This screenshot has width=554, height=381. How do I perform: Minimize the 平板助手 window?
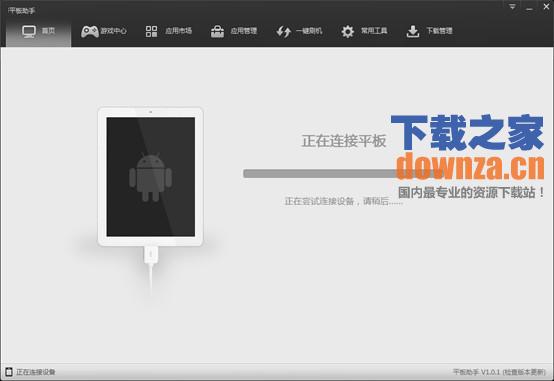(529, 8)
